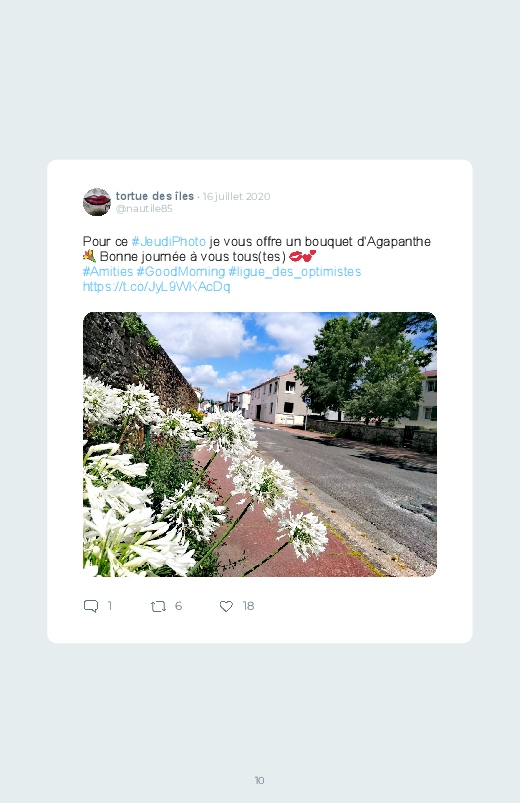Click the like count 18

point(248,606)
